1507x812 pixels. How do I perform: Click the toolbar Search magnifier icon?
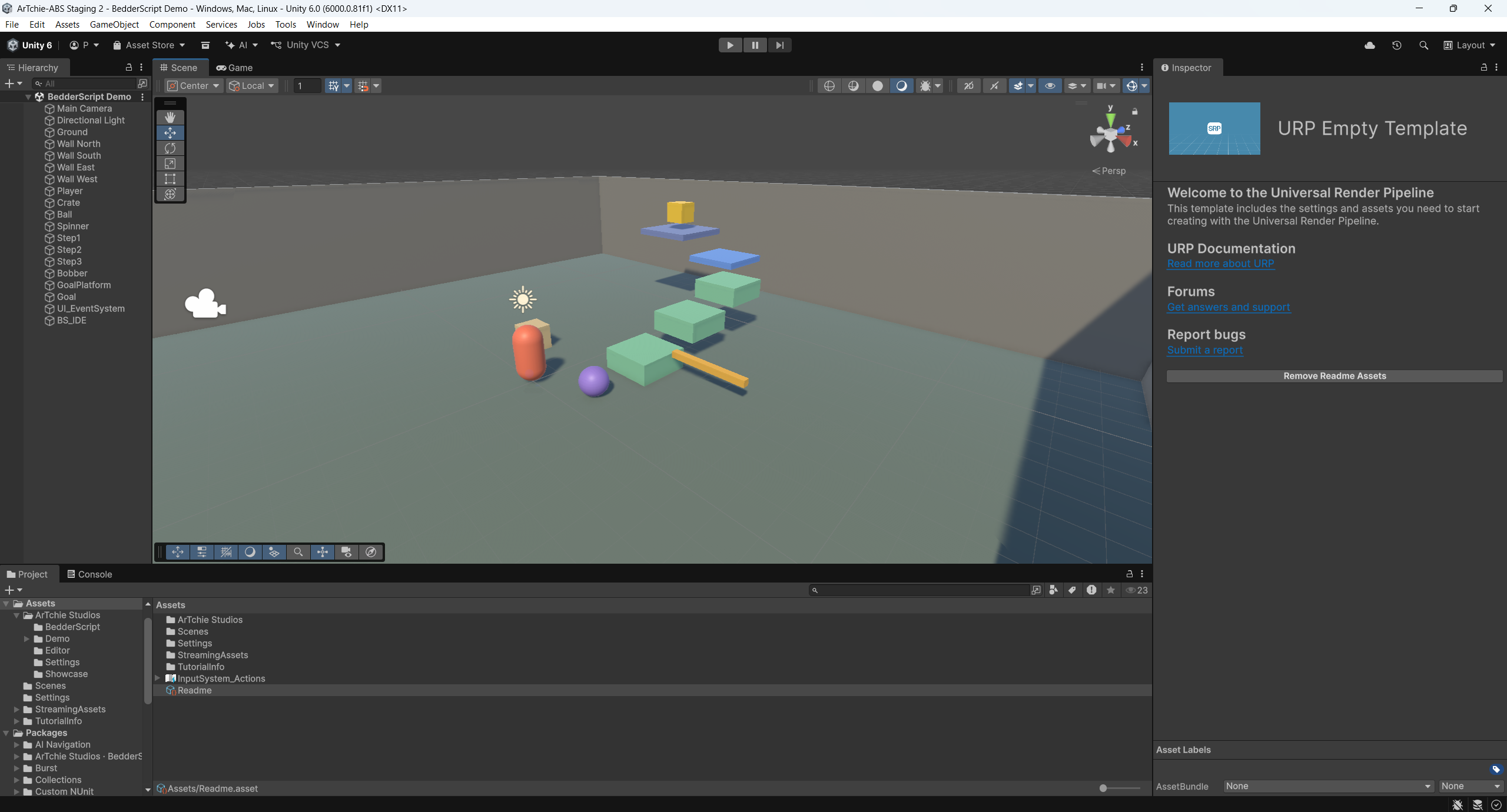[1423, 45]
